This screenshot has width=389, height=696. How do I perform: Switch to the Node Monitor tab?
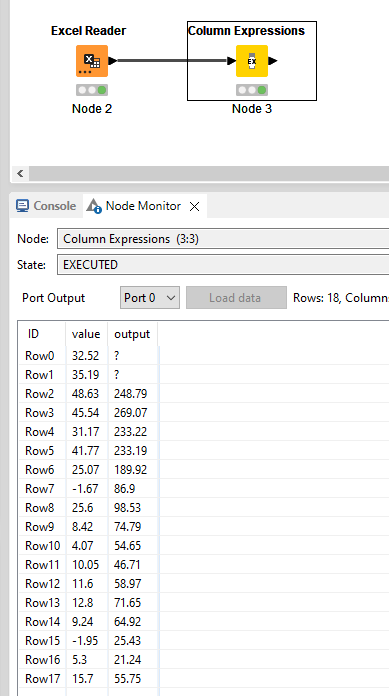pyautogui.click(x=143, y=206)
